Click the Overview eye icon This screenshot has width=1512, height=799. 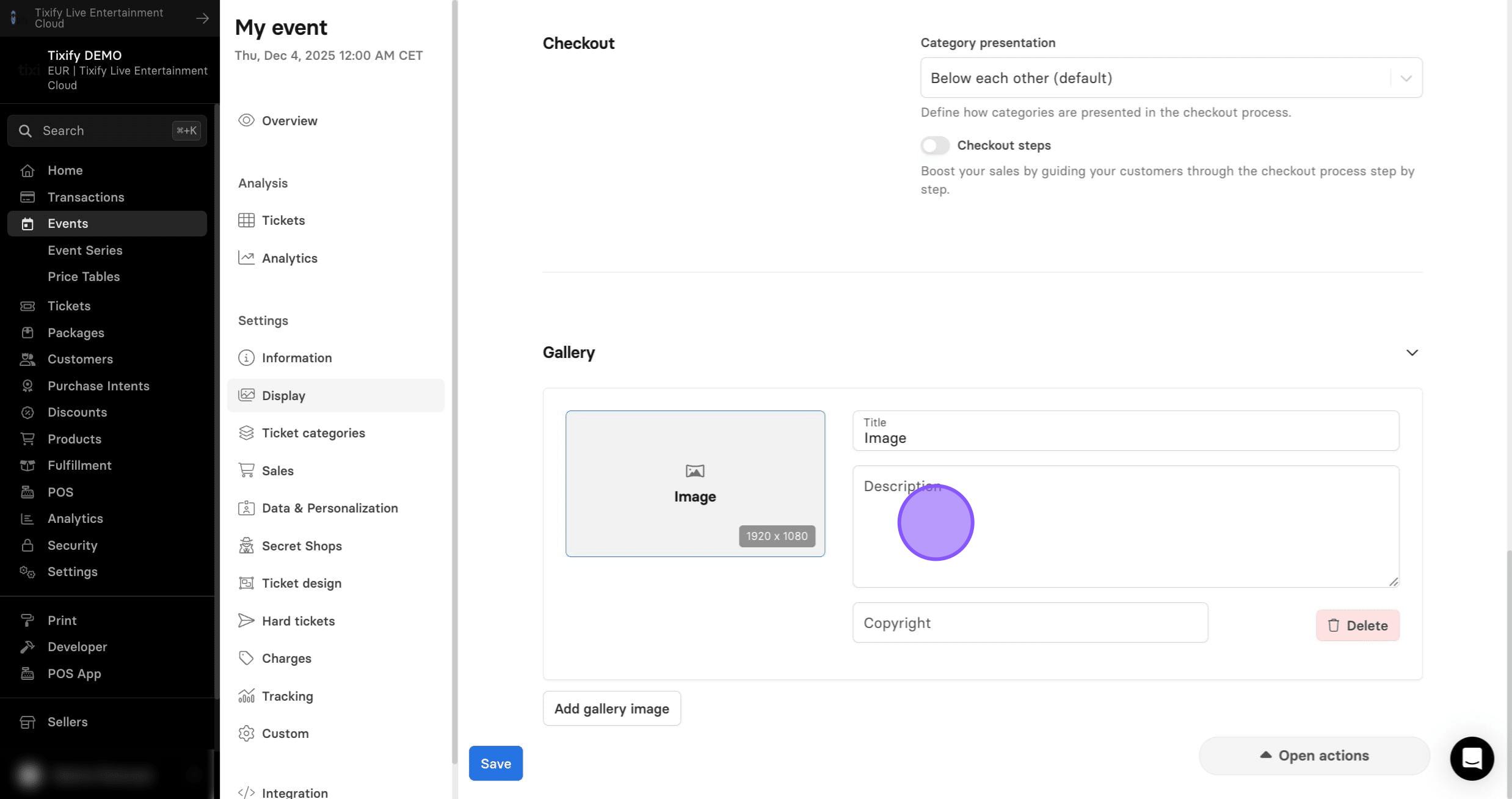(x=246, y=120)
